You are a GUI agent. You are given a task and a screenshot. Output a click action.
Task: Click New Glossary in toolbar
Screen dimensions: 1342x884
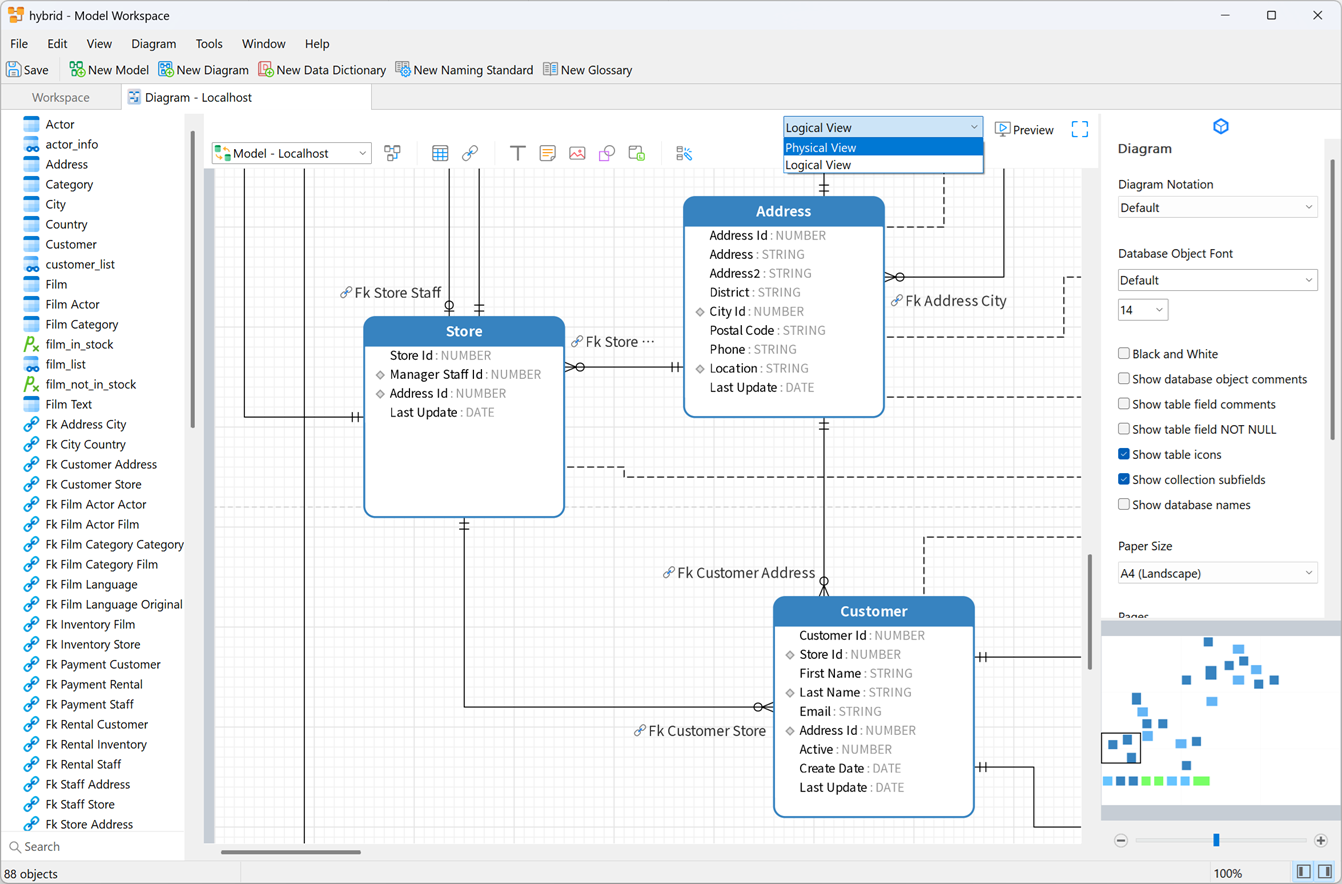click(x=587, y=70)
